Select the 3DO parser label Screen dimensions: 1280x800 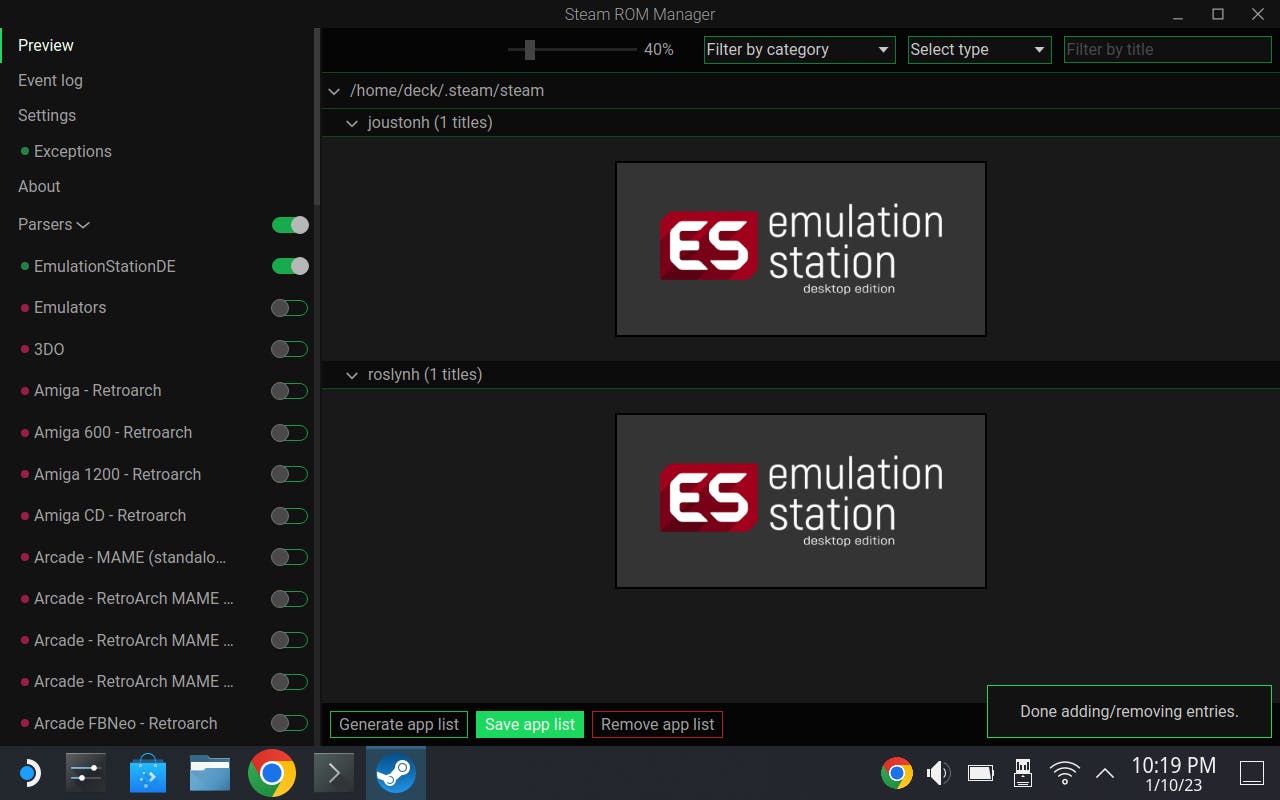pyautogui.click(x=49, y=349)
